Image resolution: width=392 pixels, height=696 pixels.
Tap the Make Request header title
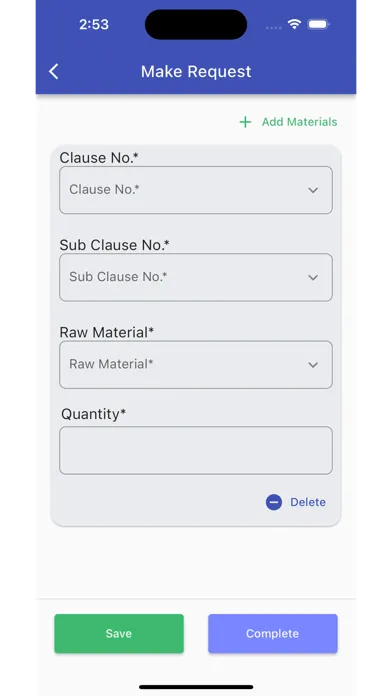196,71
